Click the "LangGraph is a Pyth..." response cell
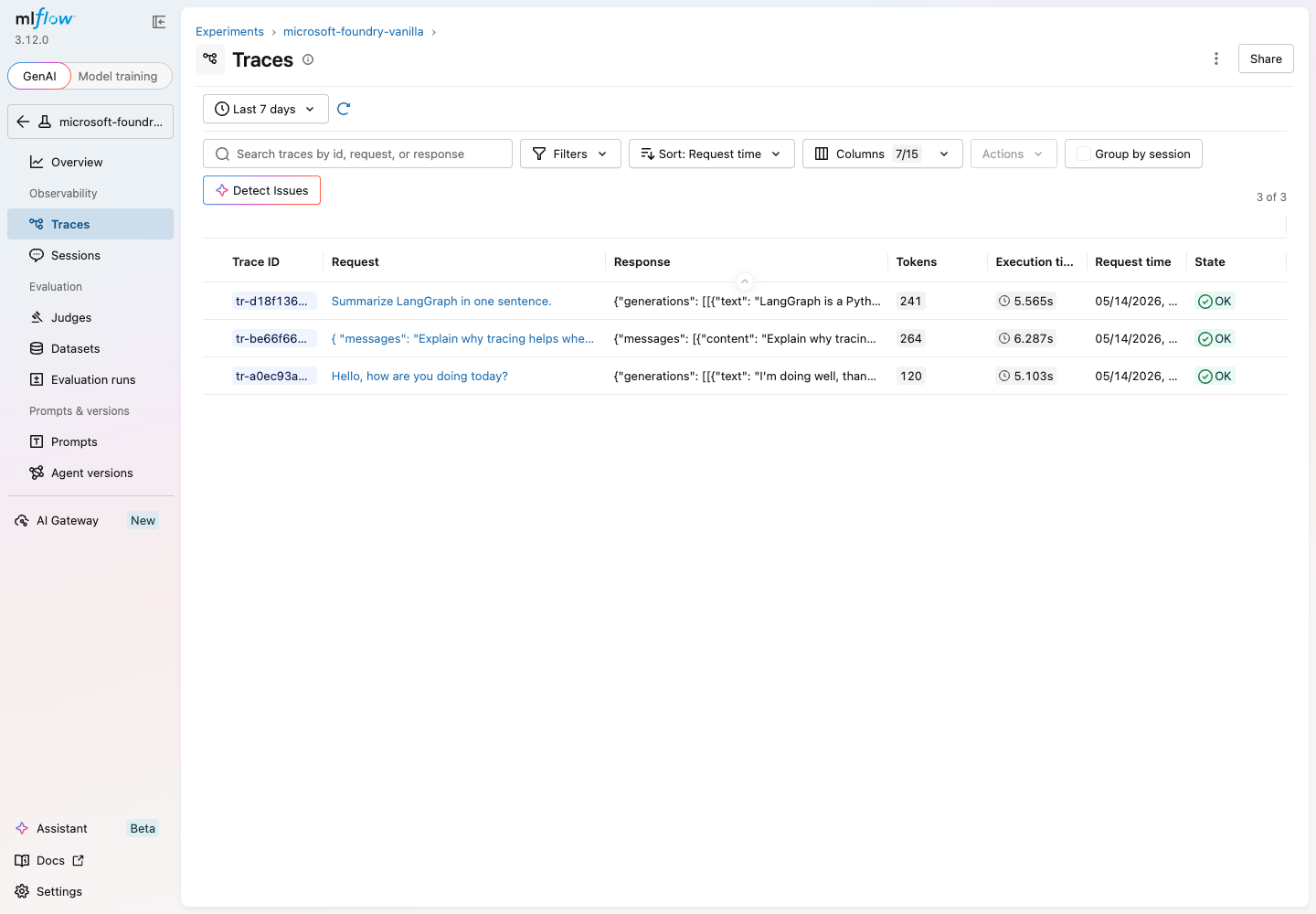Screen dimensions: 1316x914 (x=748, y=302)
